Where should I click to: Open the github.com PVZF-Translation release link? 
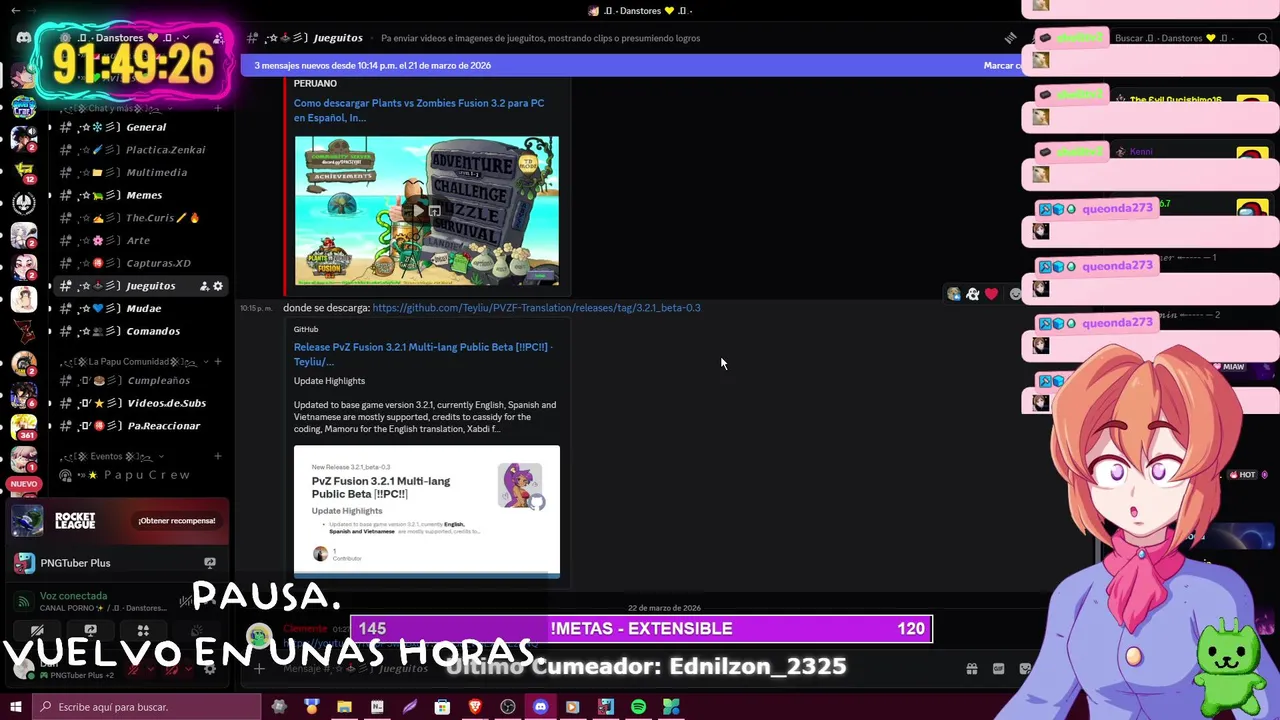536,308
